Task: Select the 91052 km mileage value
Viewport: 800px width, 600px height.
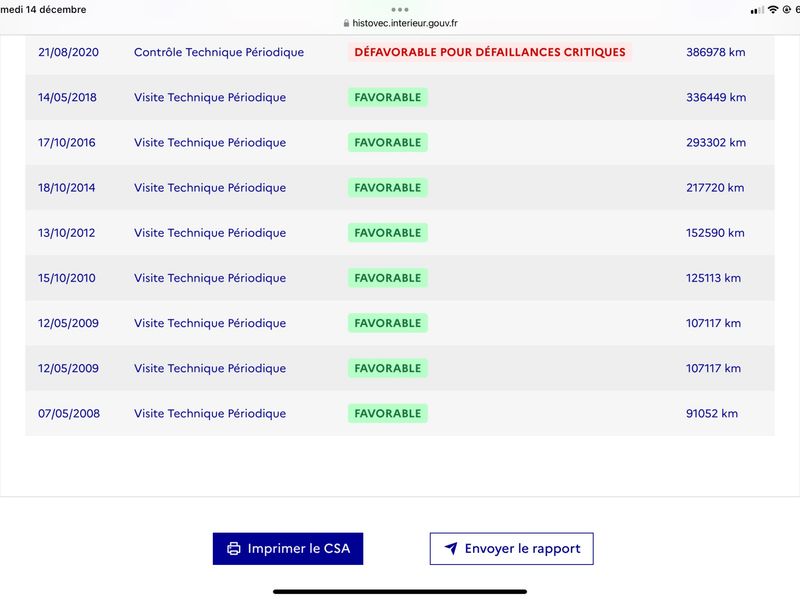Action: (x=712, y=413)
